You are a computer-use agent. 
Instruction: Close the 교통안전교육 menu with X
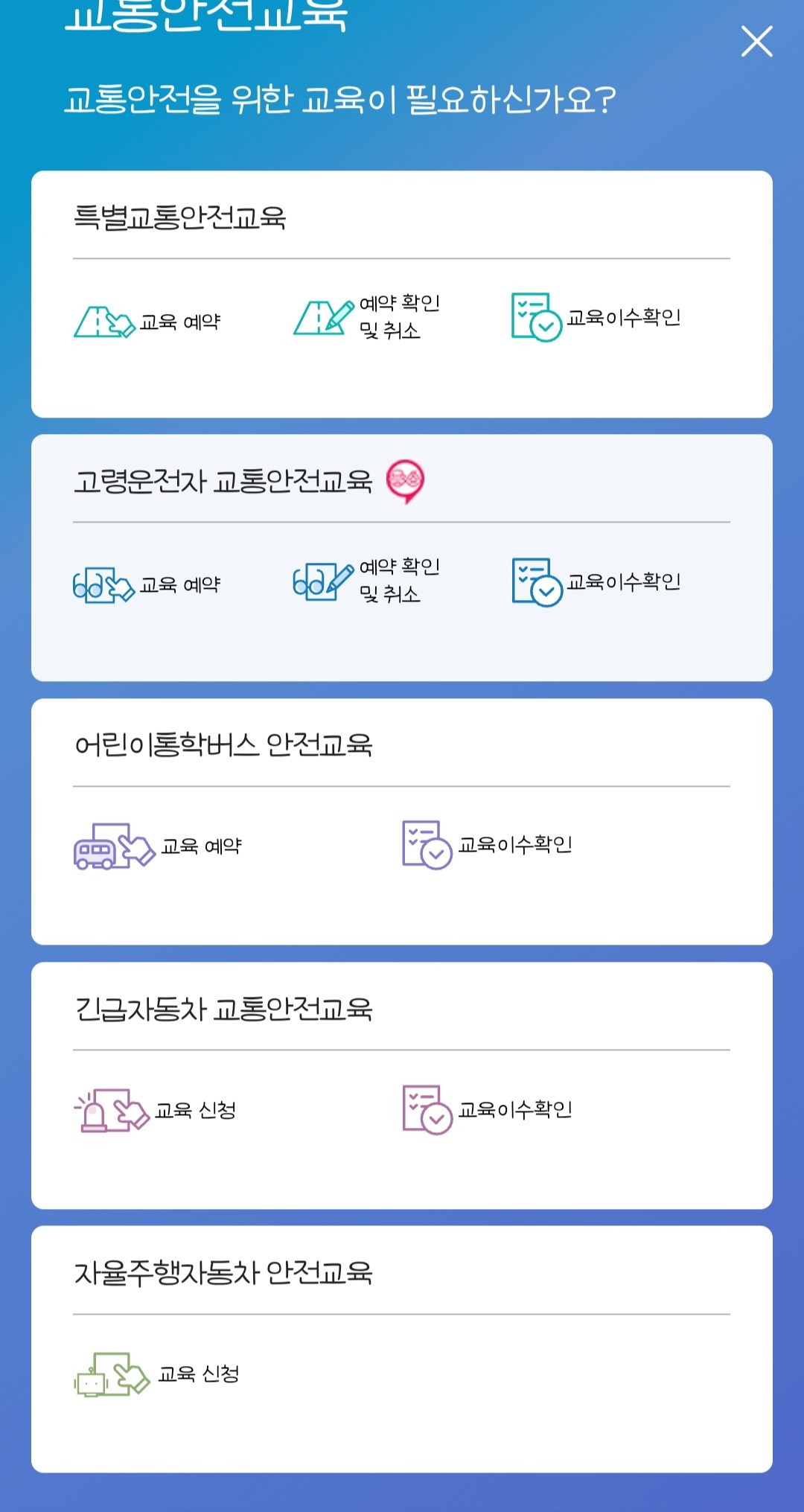(x=756, y=42)
